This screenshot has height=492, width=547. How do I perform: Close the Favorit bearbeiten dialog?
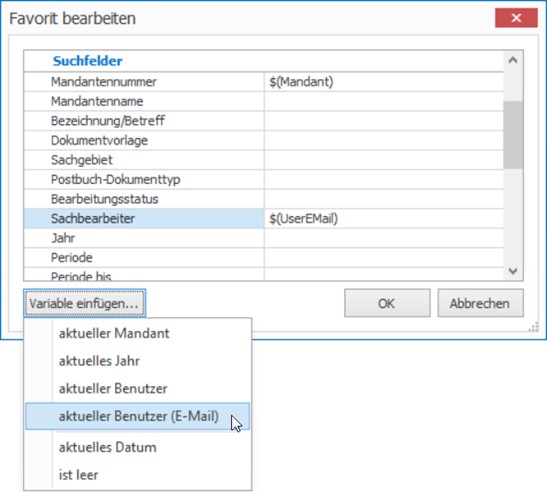pos(516,18)
